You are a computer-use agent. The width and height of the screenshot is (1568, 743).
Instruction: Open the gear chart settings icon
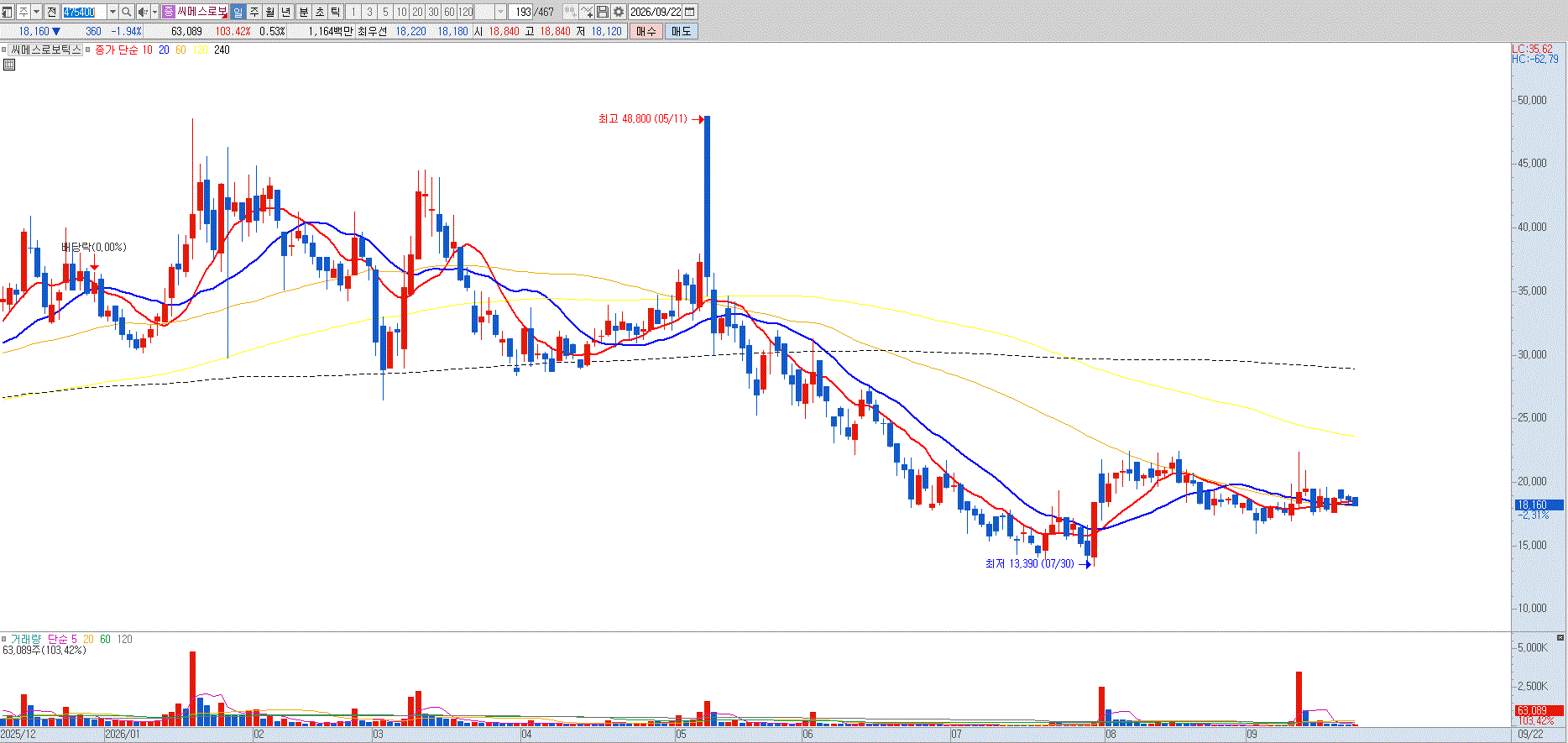(619, 12)
